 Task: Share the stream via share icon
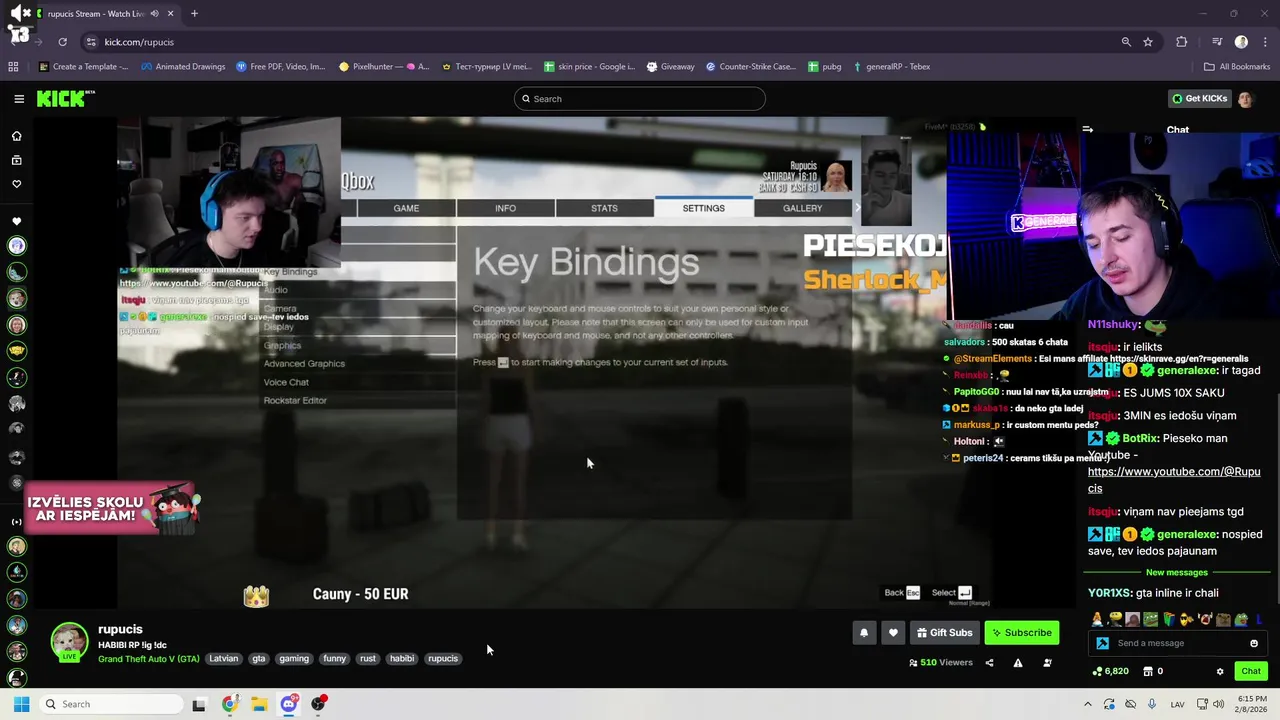pos(989,662)
